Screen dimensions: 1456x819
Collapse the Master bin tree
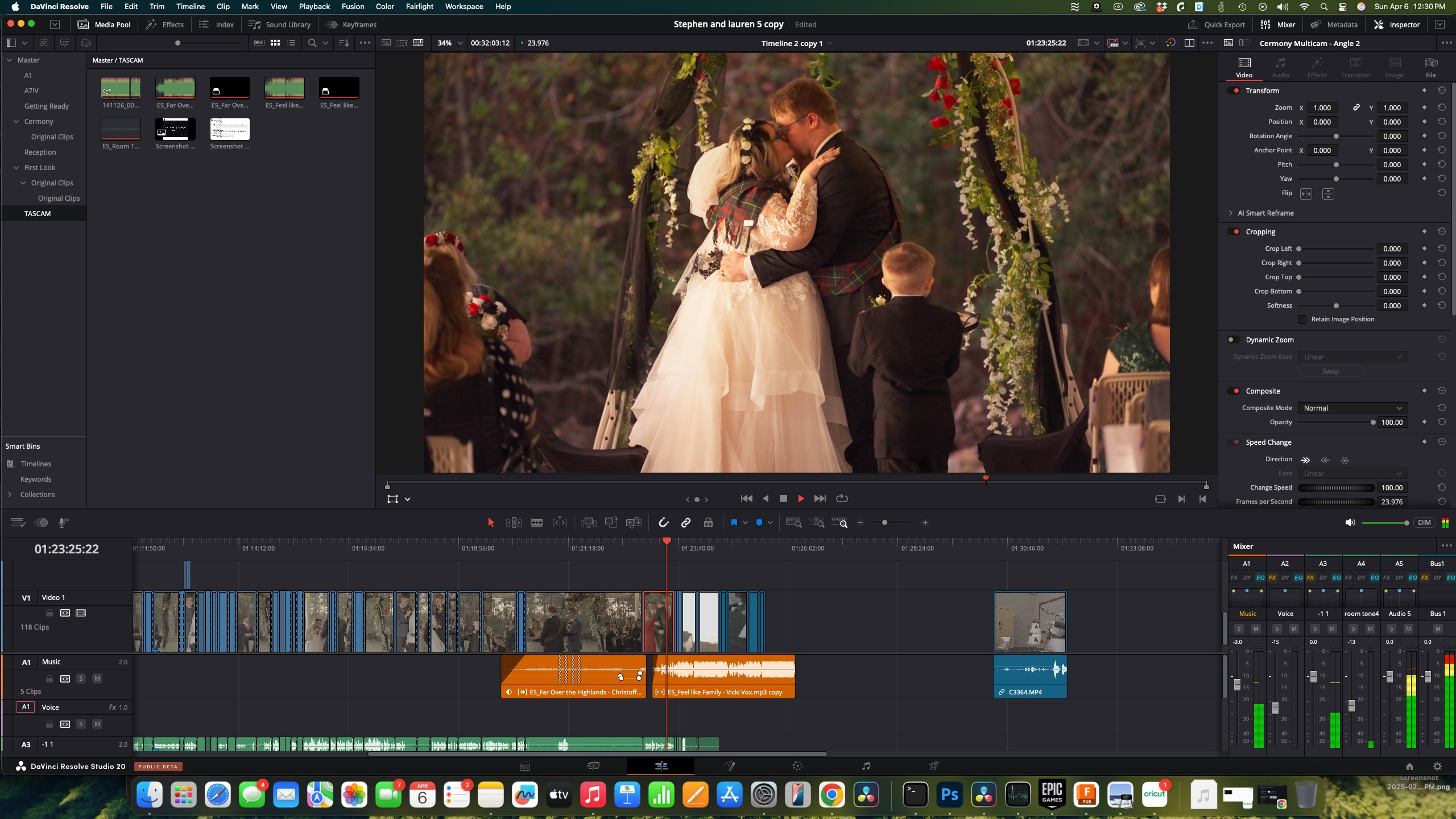(9, 60)
